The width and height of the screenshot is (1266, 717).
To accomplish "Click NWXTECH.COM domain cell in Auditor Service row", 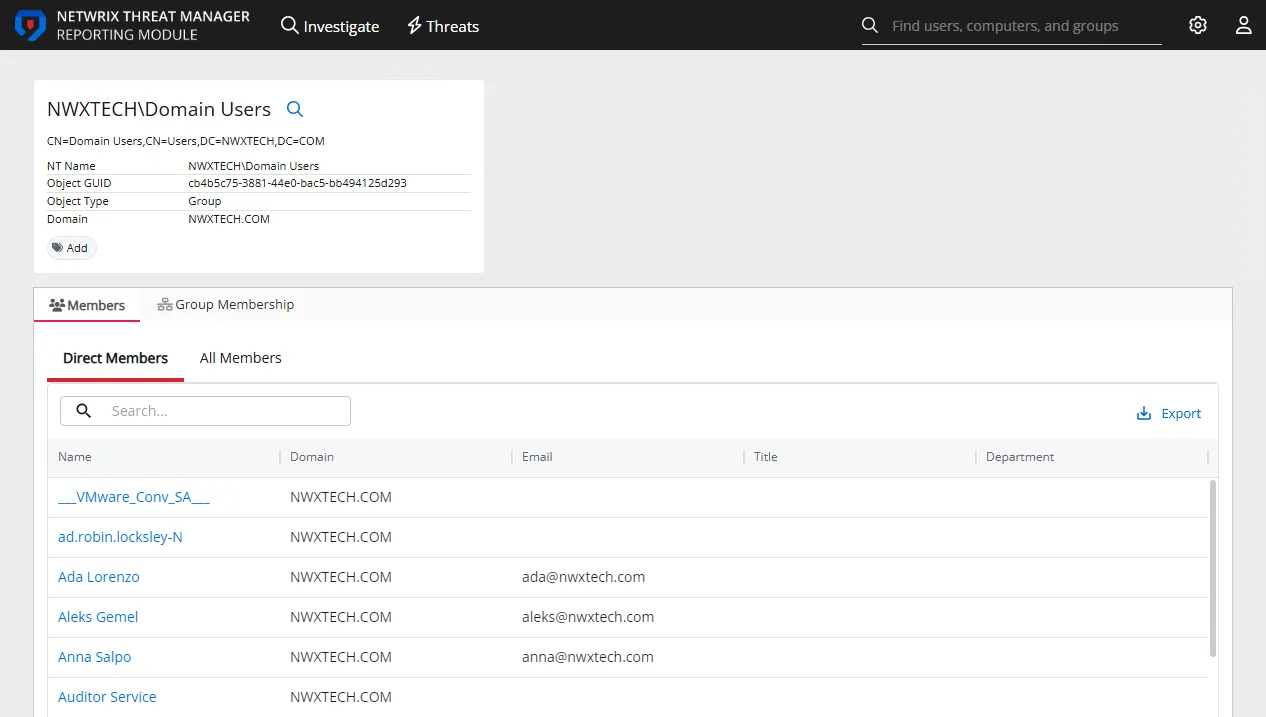I will tap(341, 697).
